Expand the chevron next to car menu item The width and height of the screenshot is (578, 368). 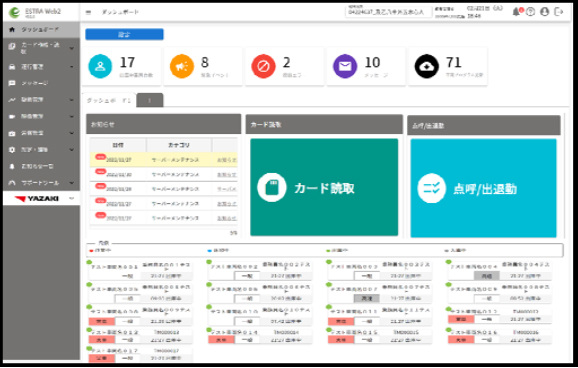[x=72, y=67]
